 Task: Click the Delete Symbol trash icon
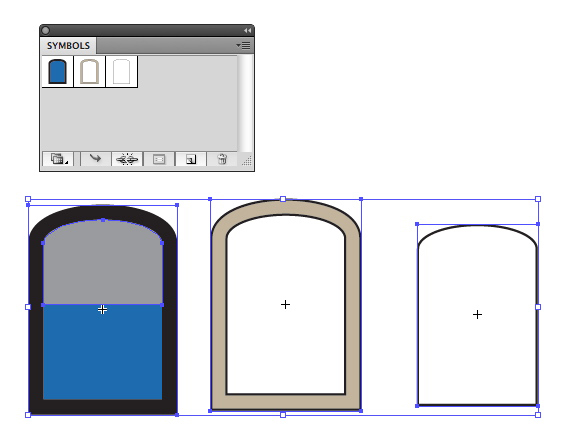tap(222, 159)
